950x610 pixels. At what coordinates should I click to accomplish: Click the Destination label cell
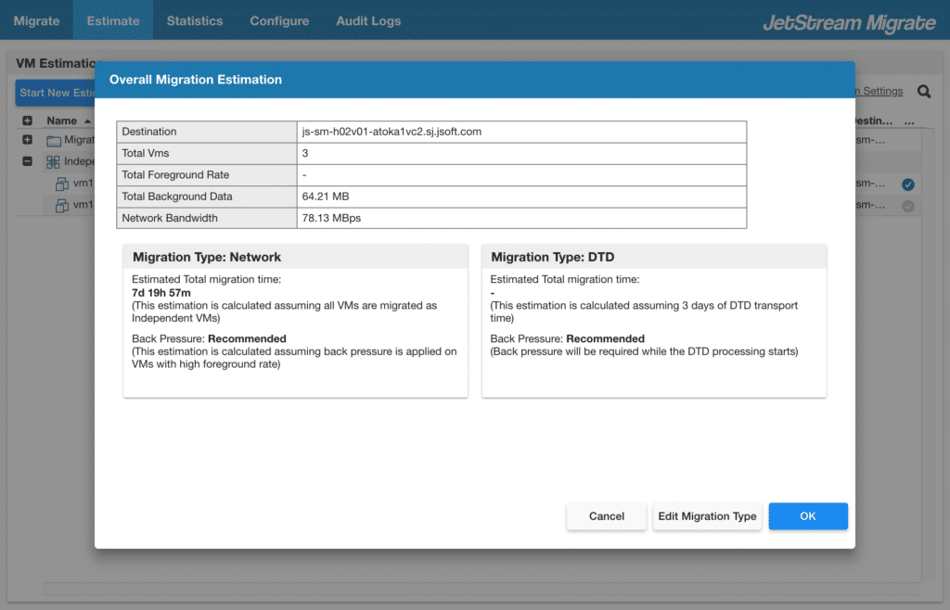pyautogui.click(x=207, y=131)
